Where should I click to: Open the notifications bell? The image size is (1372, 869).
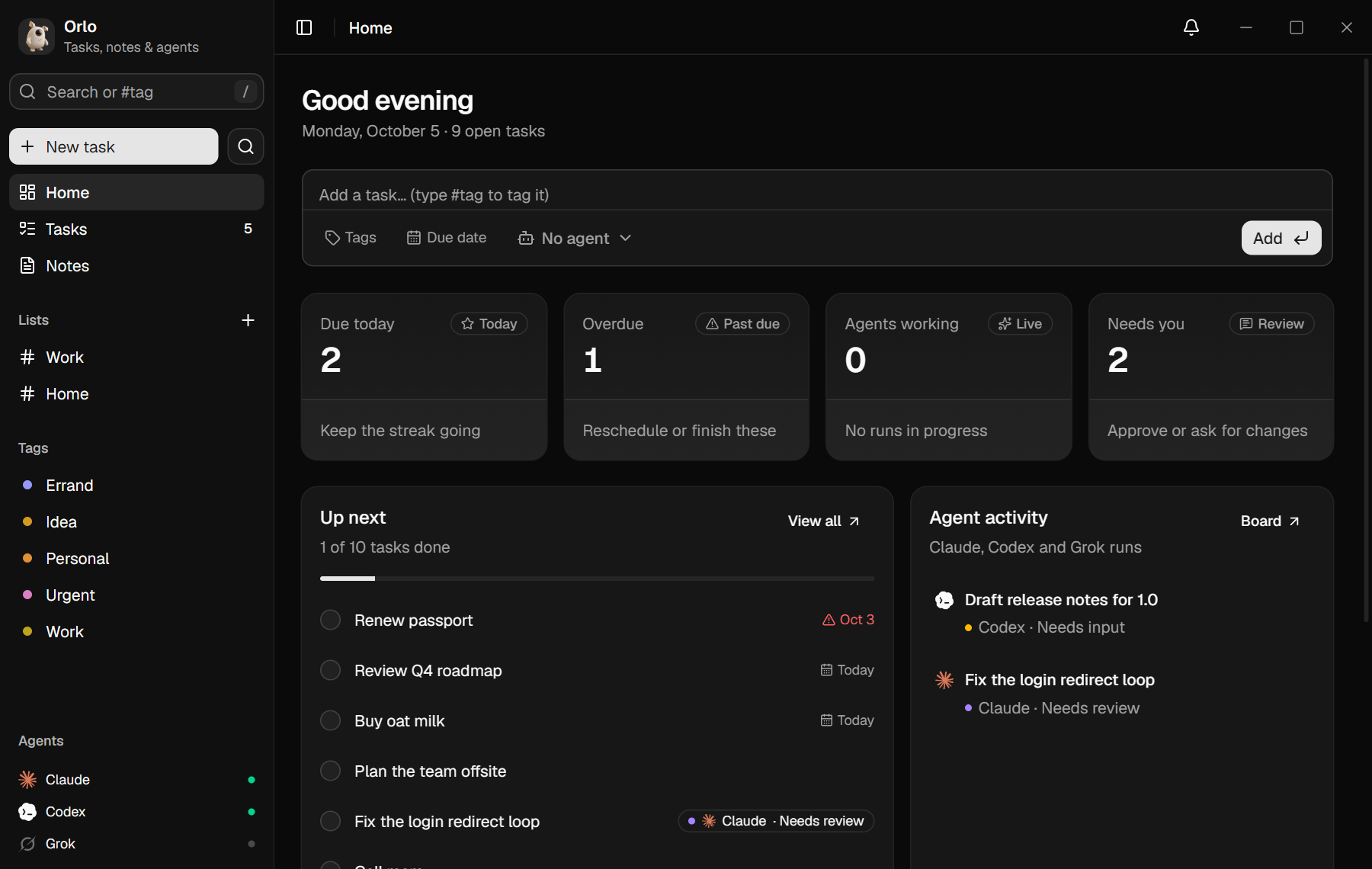pos(1191,28)
